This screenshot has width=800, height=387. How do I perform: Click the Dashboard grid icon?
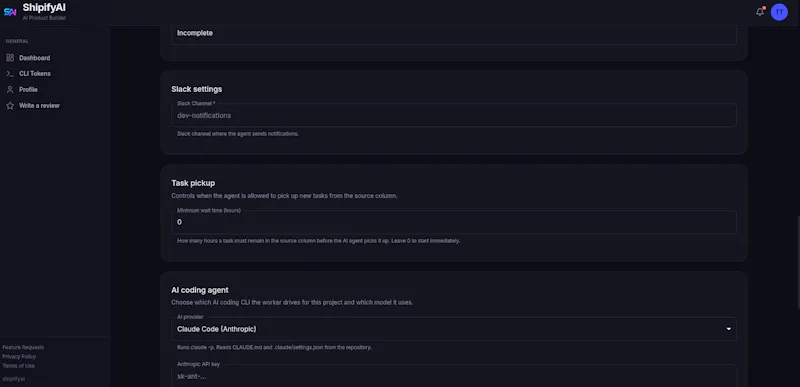(x=10, y=58)
